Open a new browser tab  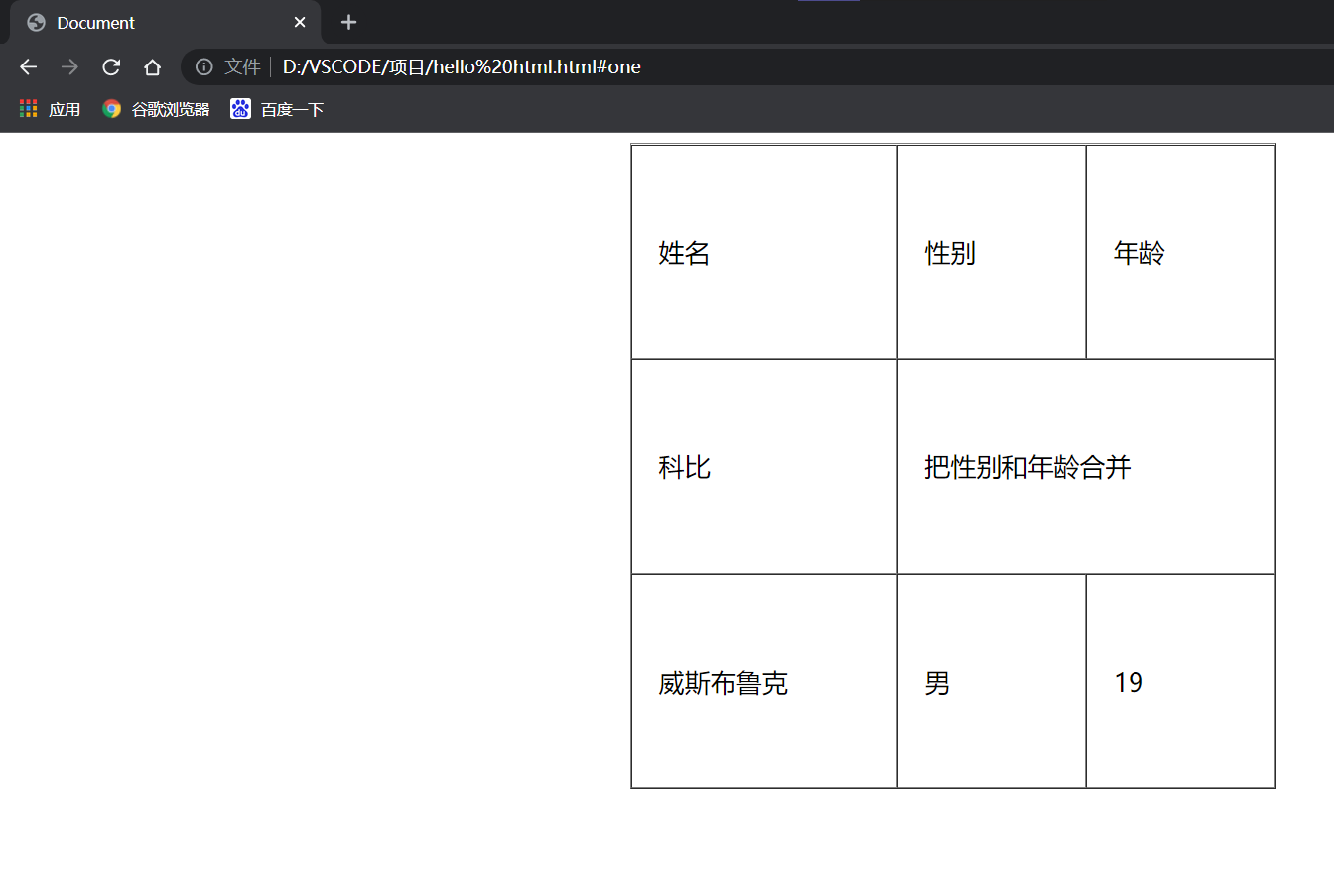(x=348, y=22)
